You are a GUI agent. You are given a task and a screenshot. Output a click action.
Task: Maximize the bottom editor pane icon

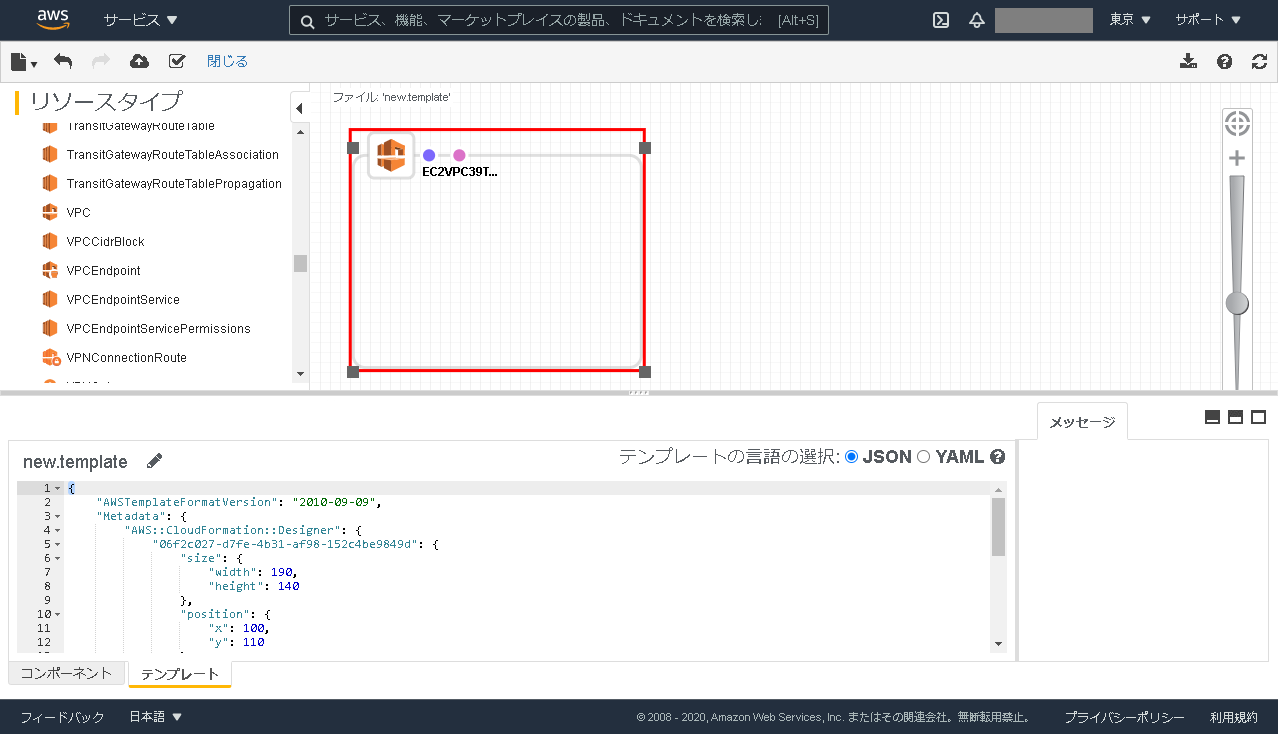click(x=1259, y=417)
